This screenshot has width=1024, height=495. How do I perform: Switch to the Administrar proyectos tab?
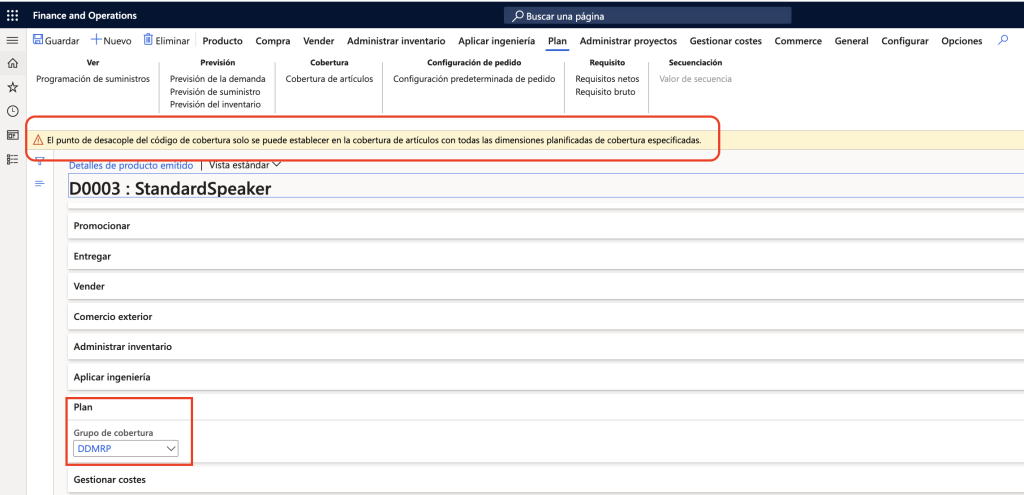click(x=628, y=41)
